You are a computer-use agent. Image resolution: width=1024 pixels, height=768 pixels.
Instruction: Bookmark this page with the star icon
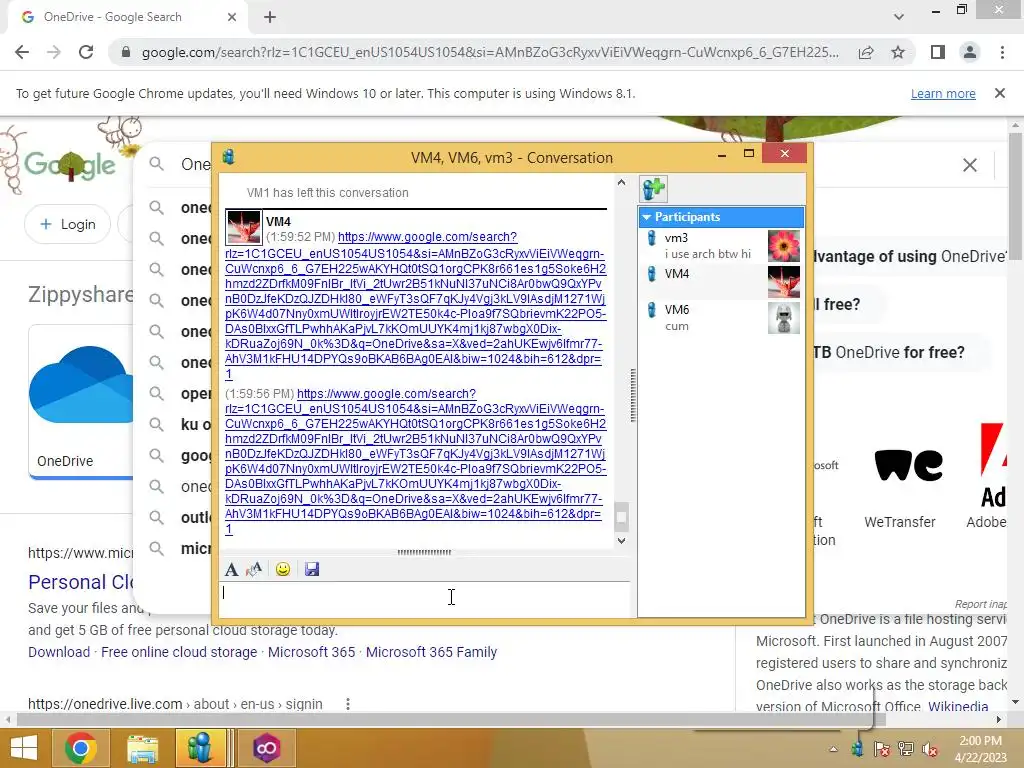point(898,52)
